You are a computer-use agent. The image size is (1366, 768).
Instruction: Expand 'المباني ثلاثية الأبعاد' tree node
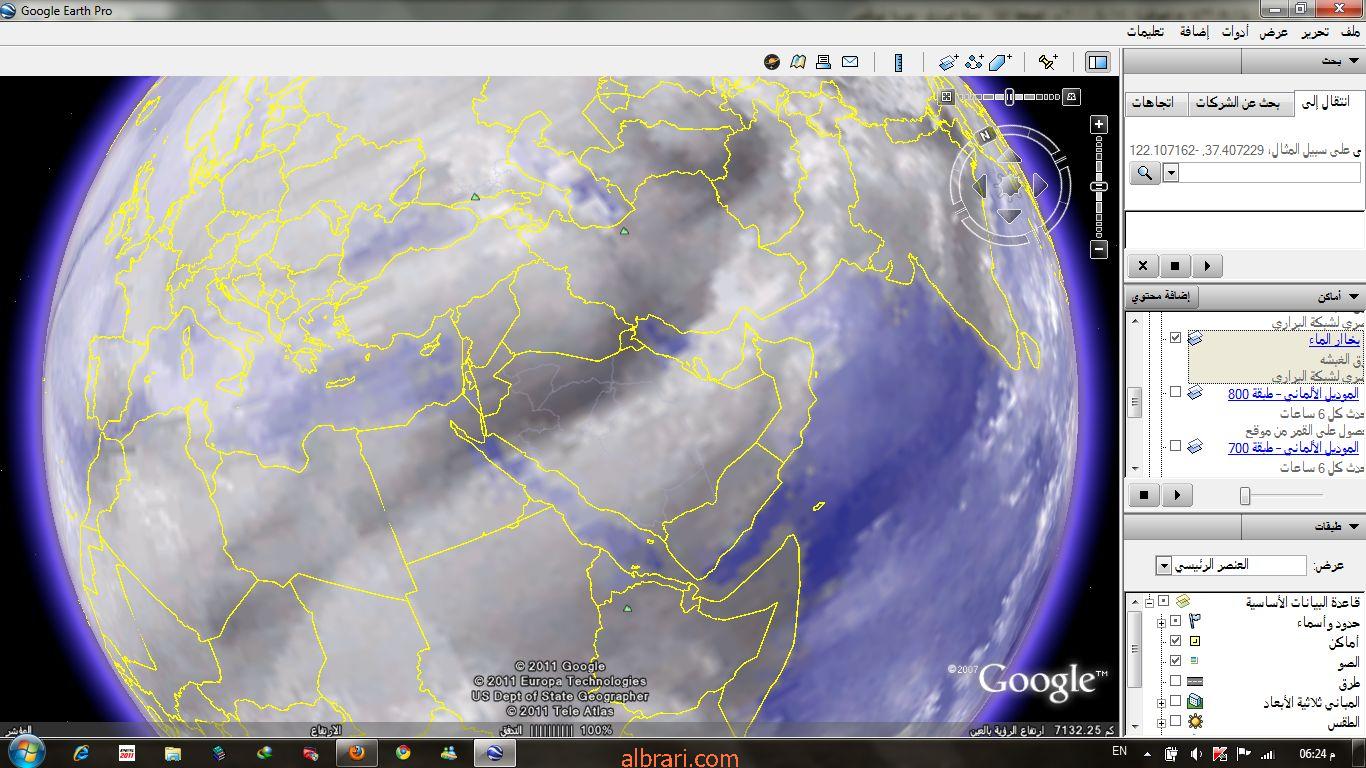(1162, 701)
